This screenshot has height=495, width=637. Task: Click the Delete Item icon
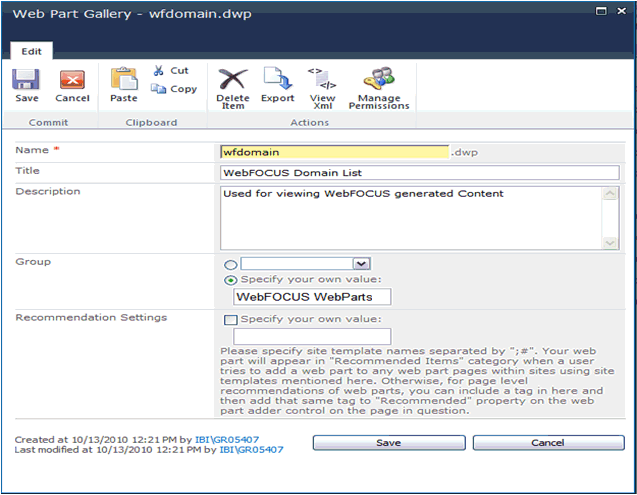(x=232, y=81)
